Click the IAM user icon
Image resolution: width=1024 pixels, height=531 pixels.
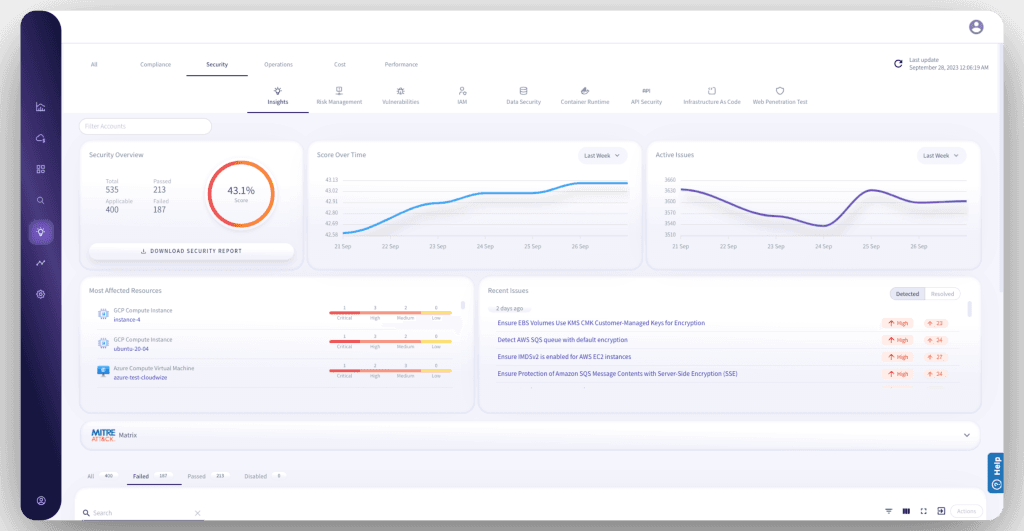pyautogui.click(x=462, y=91)
